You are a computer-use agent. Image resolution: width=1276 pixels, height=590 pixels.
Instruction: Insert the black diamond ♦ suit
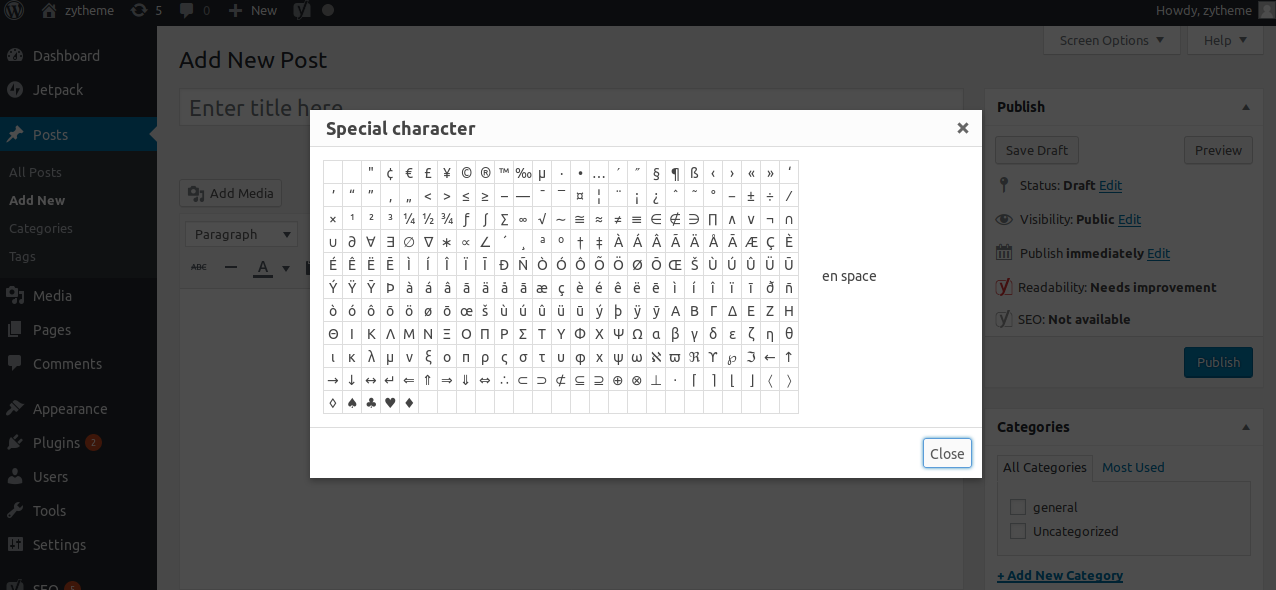click(x=410, y=403)
